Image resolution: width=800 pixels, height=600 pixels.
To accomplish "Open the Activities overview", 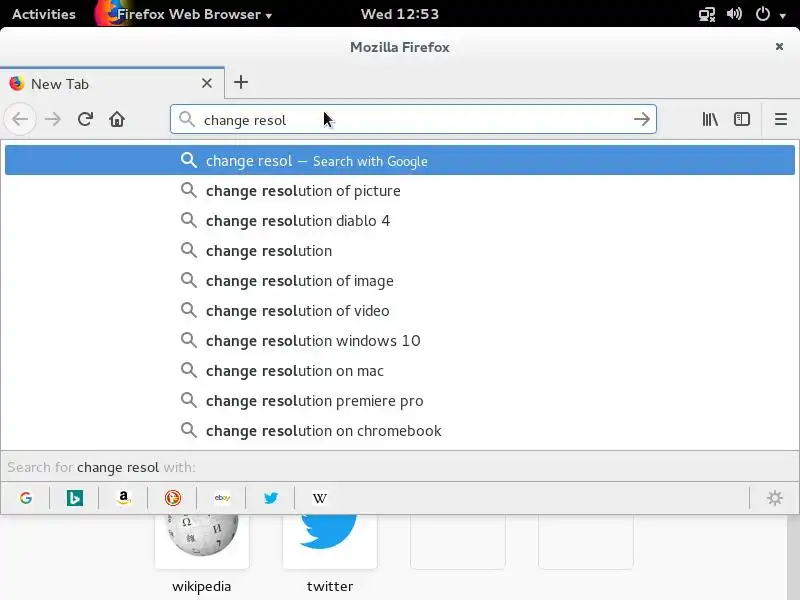I will 44,14.
